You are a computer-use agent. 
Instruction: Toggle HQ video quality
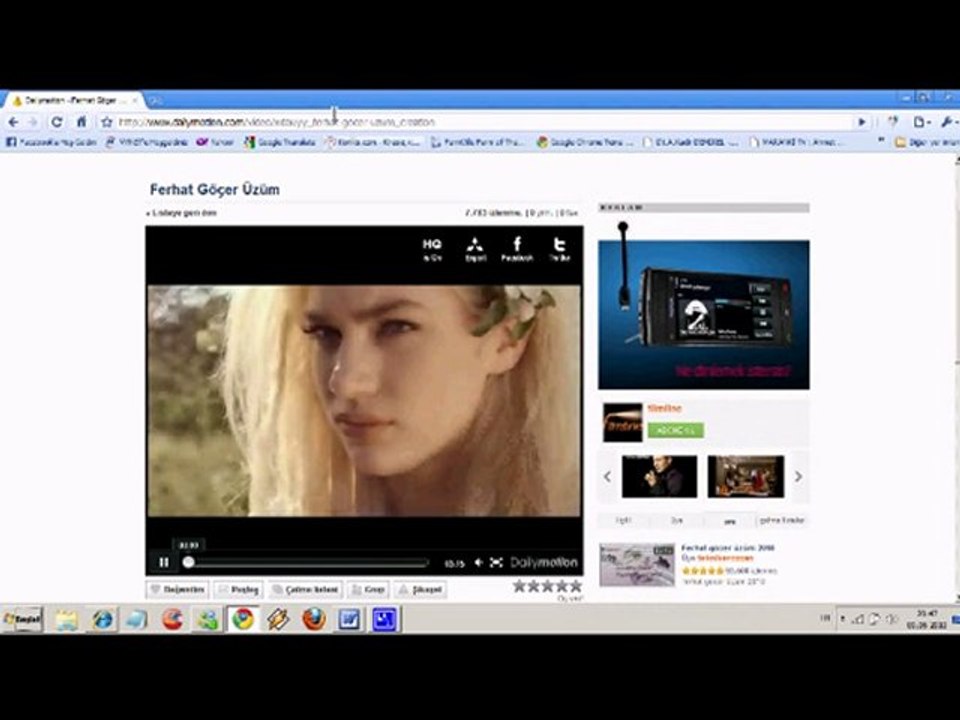[432, 250]
